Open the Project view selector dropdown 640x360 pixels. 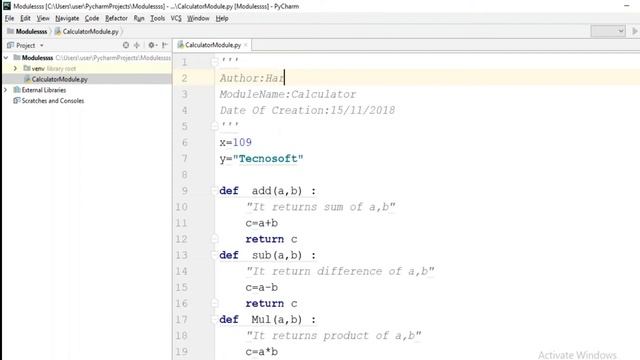tap(42, 46)
